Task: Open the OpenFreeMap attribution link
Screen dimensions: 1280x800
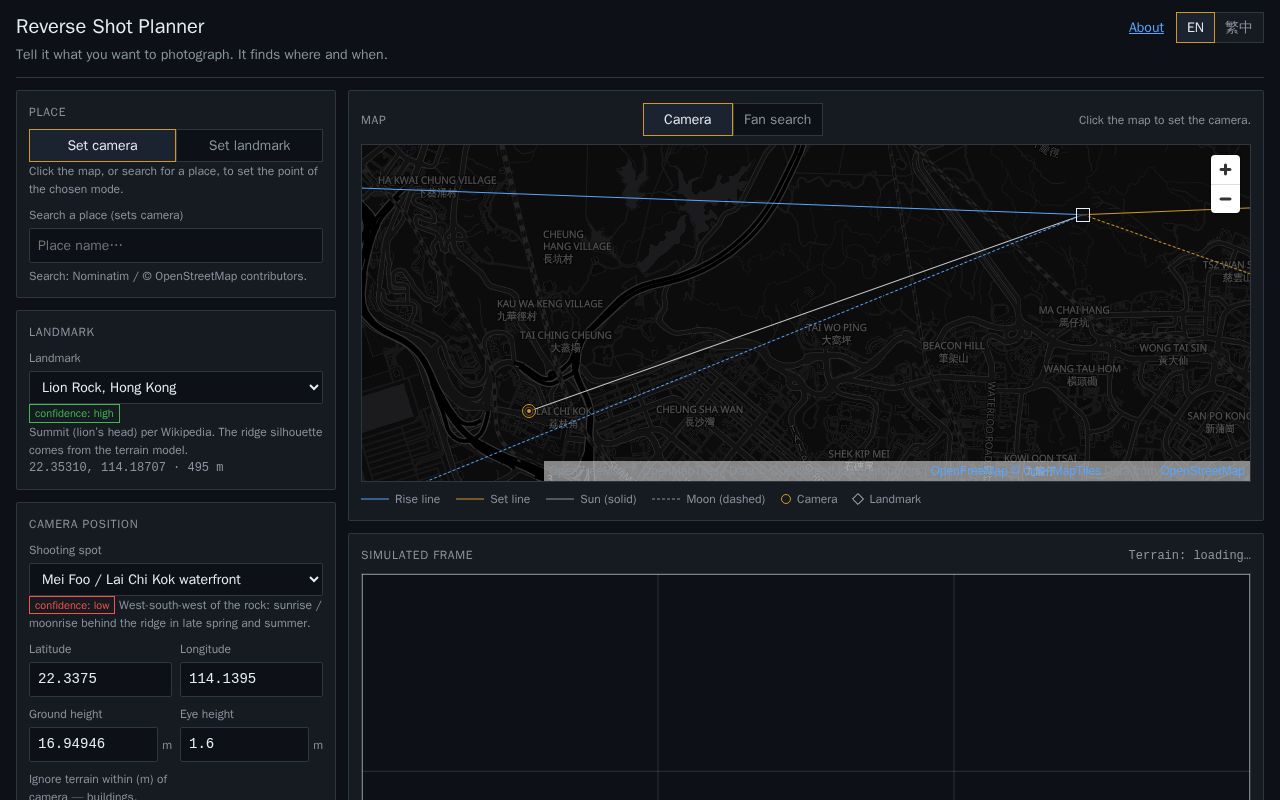Action: tap(969, 471)
